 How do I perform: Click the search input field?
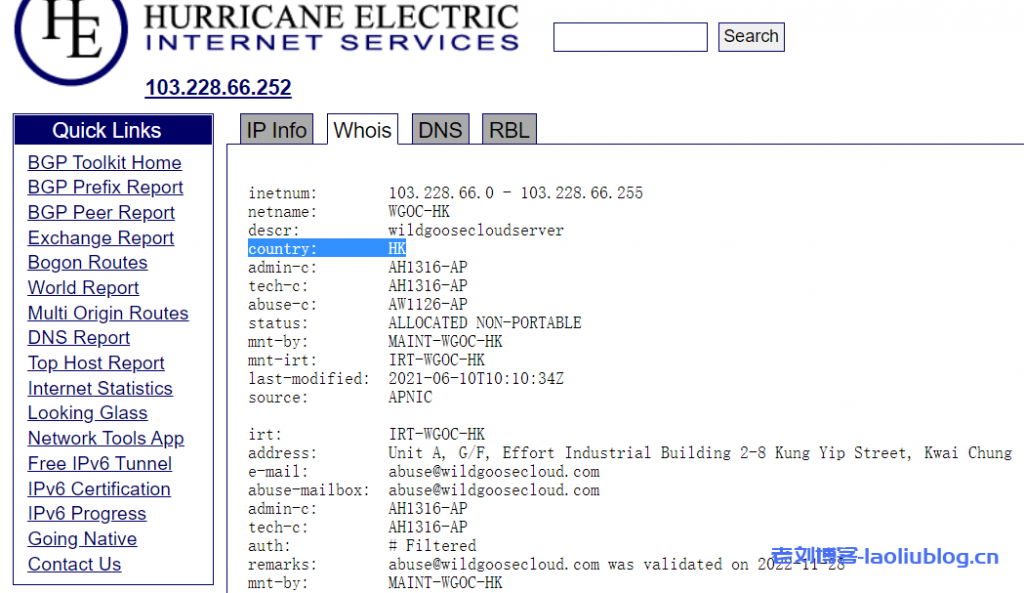click(x=630, y=37)
